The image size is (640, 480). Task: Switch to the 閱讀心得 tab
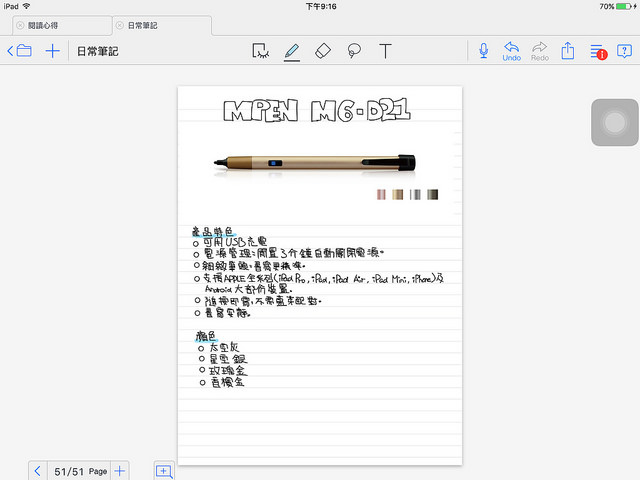[x=62, y=26]
